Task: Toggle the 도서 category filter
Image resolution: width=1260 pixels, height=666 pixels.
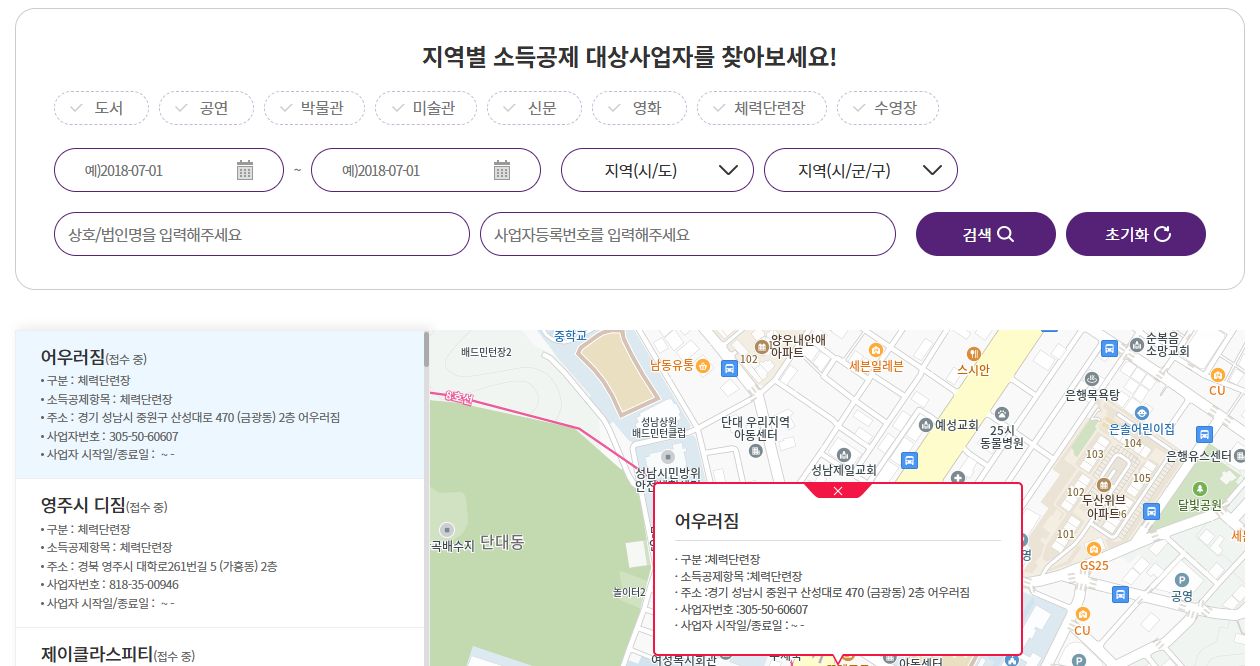Action: click(101, 108)
